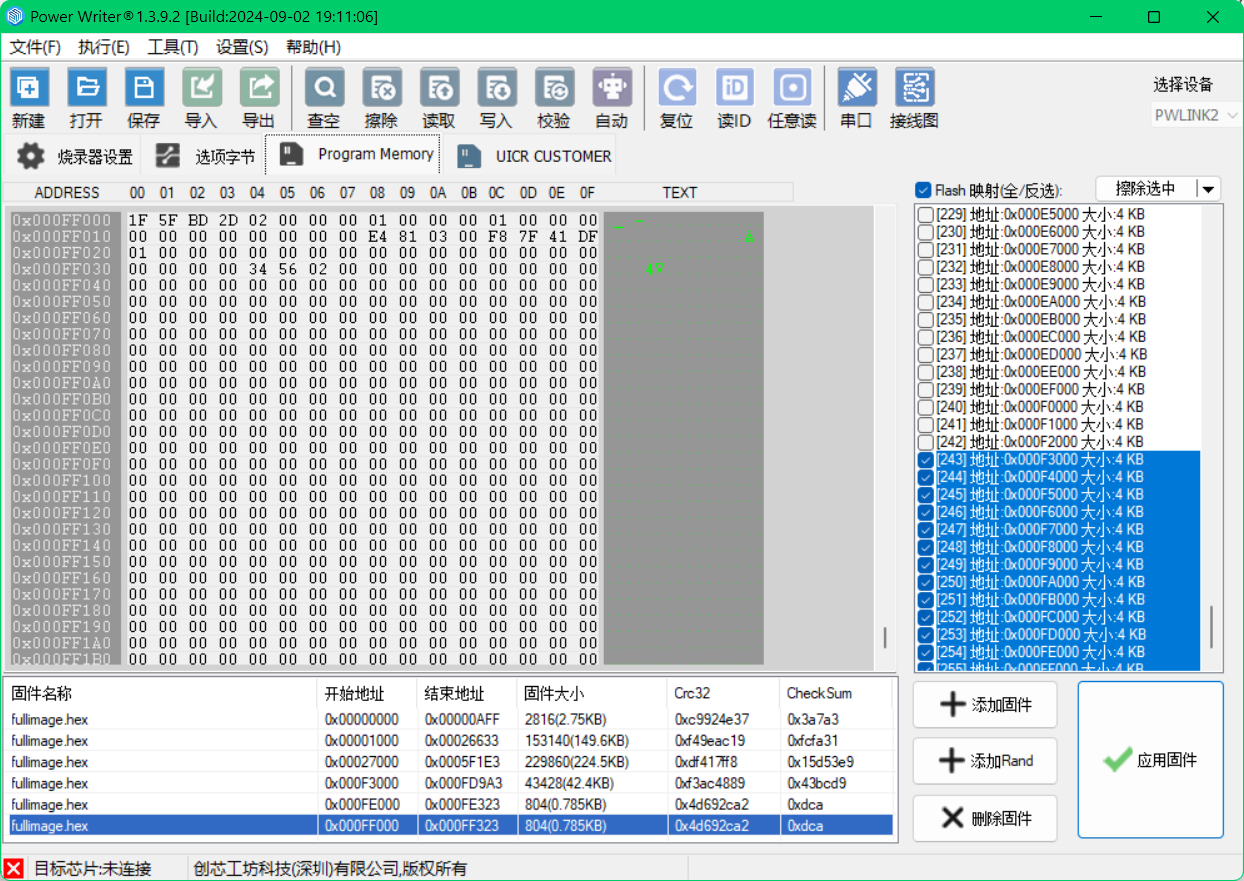Uncheck sector [243] address 0x000F3000 checkbox
This screenshot has height=881, width=1244.
click(x=926, y=460)
